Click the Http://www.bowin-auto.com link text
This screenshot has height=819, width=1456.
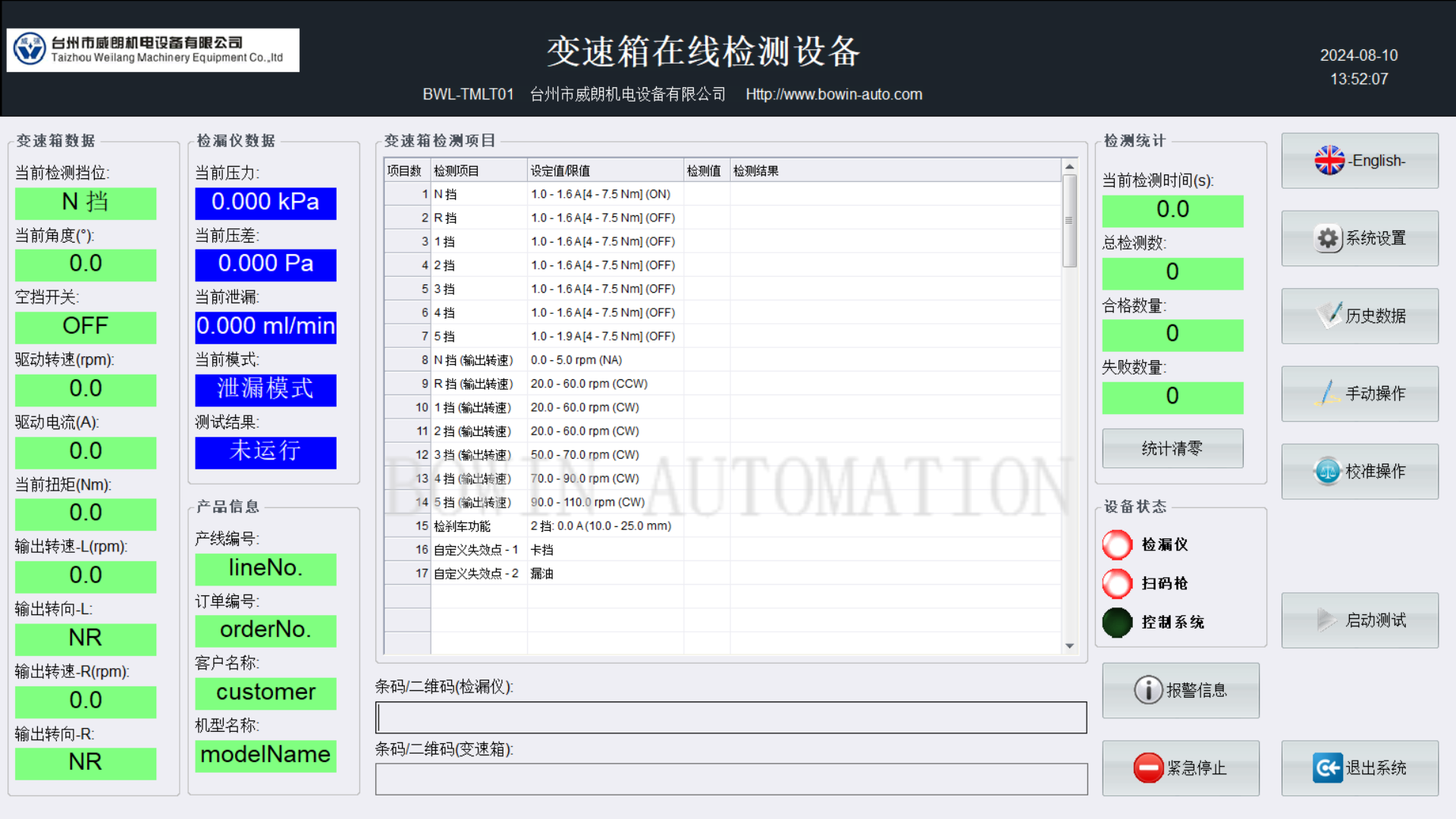pyautogui.click(x=833, y=94)
